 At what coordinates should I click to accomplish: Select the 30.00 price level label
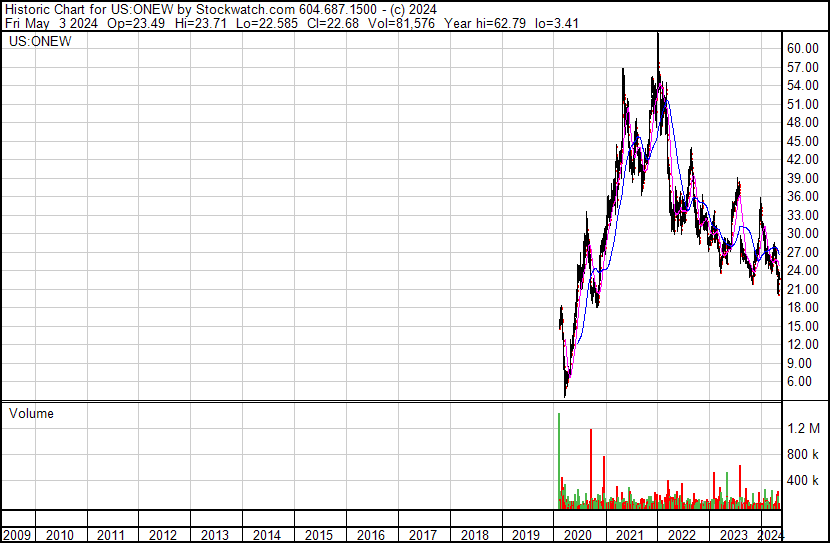(803, 233)
